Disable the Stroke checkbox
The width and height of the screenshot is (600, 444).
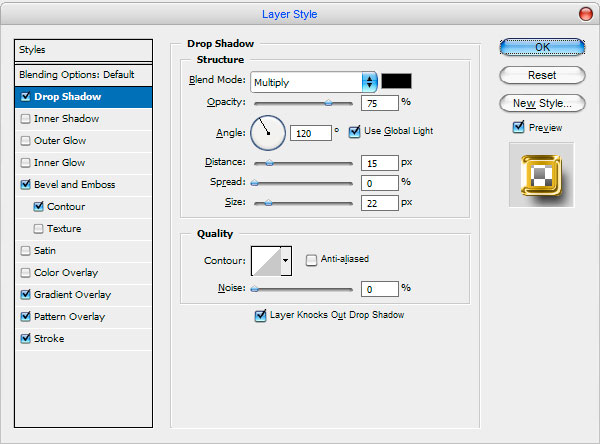(x=26, y=338)
